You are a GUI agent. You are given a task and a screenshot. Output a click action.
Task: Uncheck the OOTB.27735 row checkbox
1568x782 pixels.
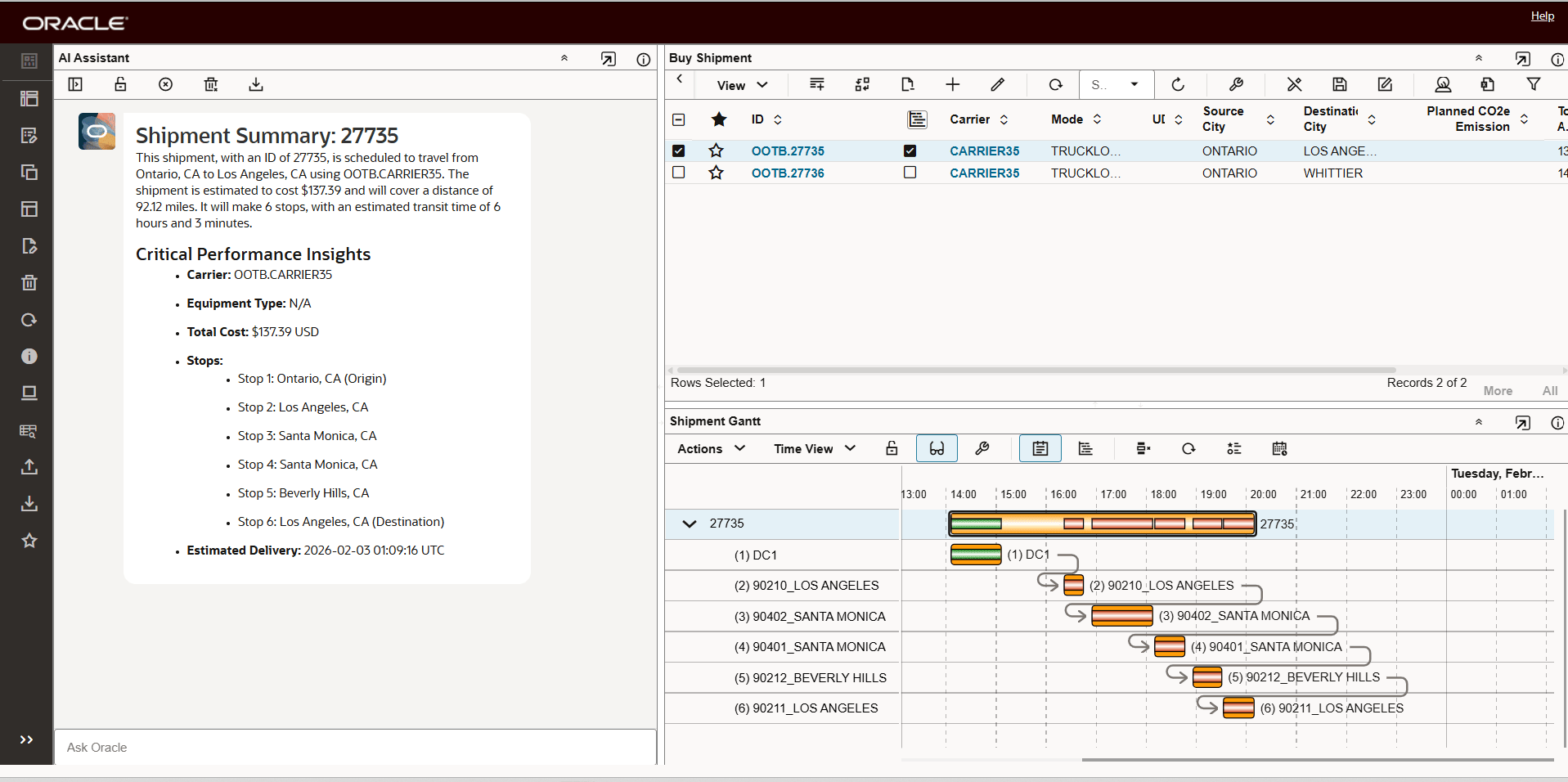[x=678, y=151]
